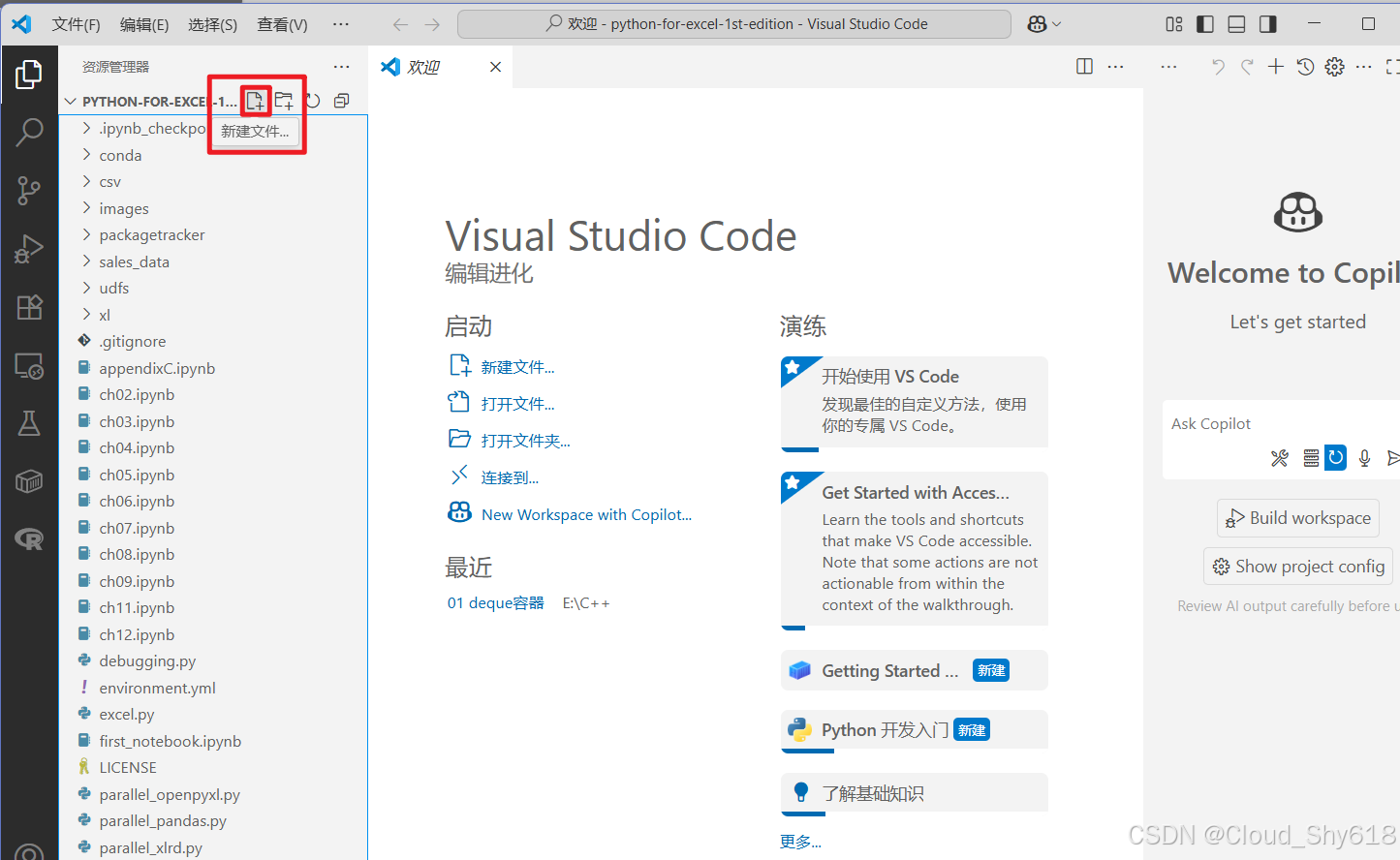Screen dimensions: 1400x860
Task: Open the Testing flask view
Action: [x=29, y=423]
